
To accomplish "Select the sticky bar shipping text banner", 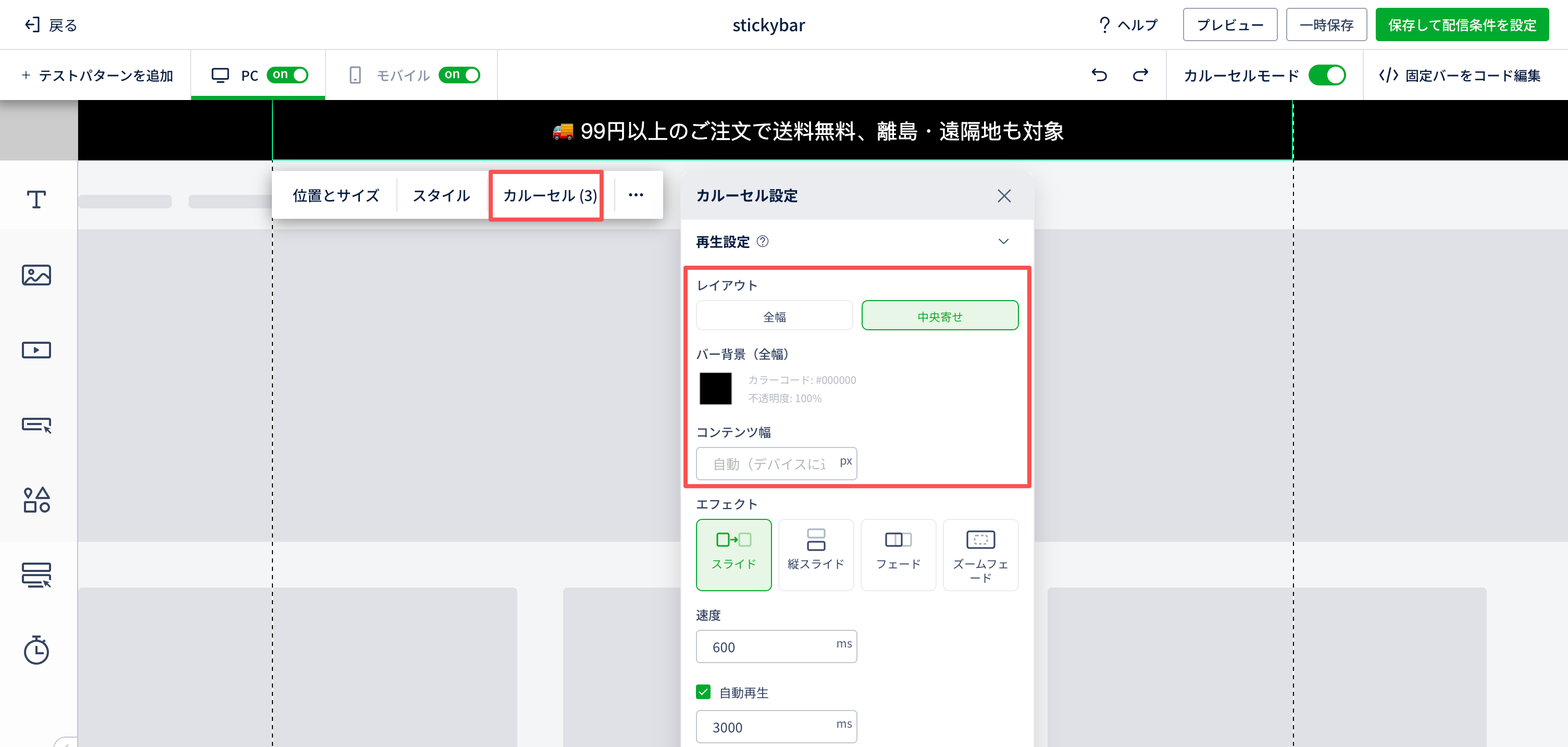I will [x=807, y=131].
